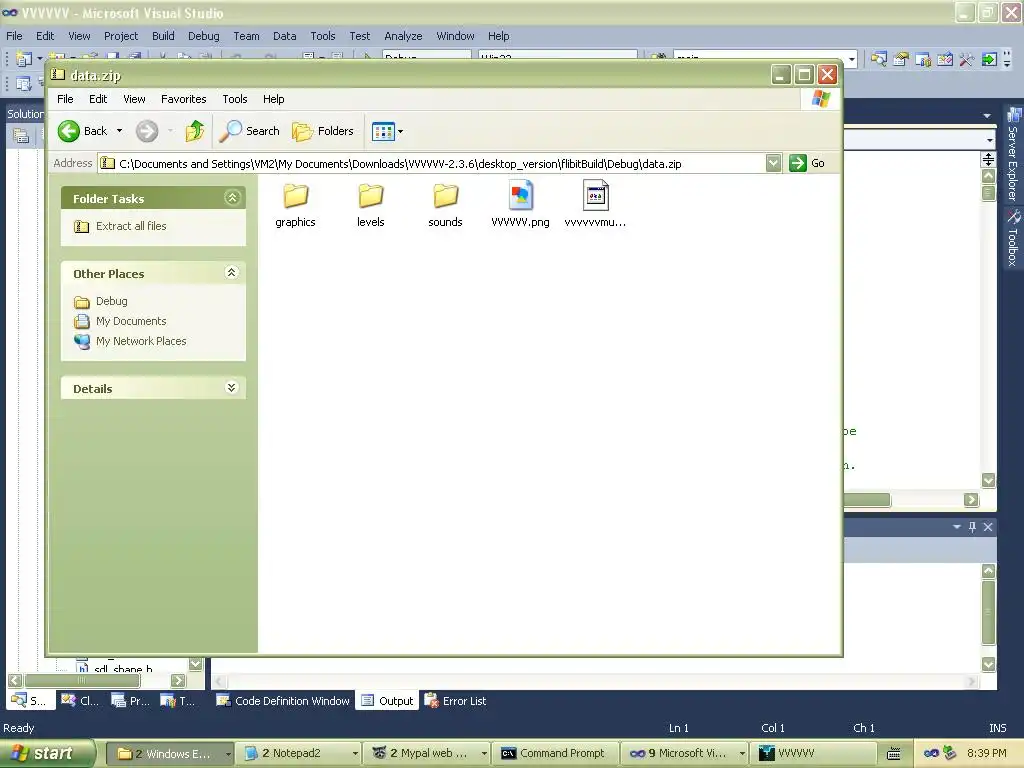Click keyboard icon in taskbar tray area
This screenshot has width=1024, height=768.
point(893,754)
